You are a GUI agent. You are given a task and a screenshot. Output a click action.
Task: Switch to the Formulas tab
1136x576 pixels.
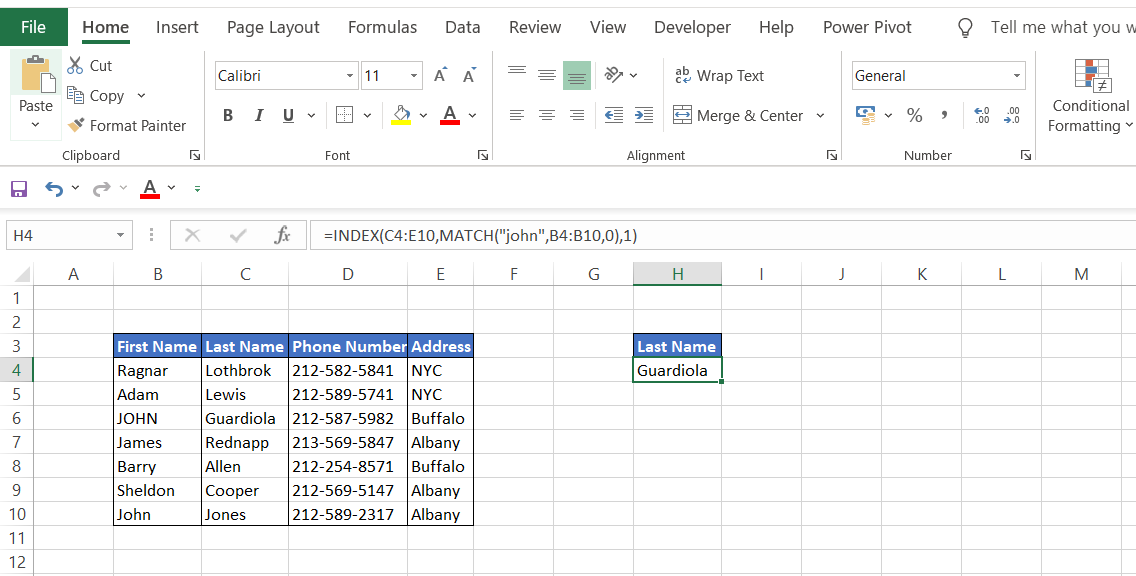point(382,28)
